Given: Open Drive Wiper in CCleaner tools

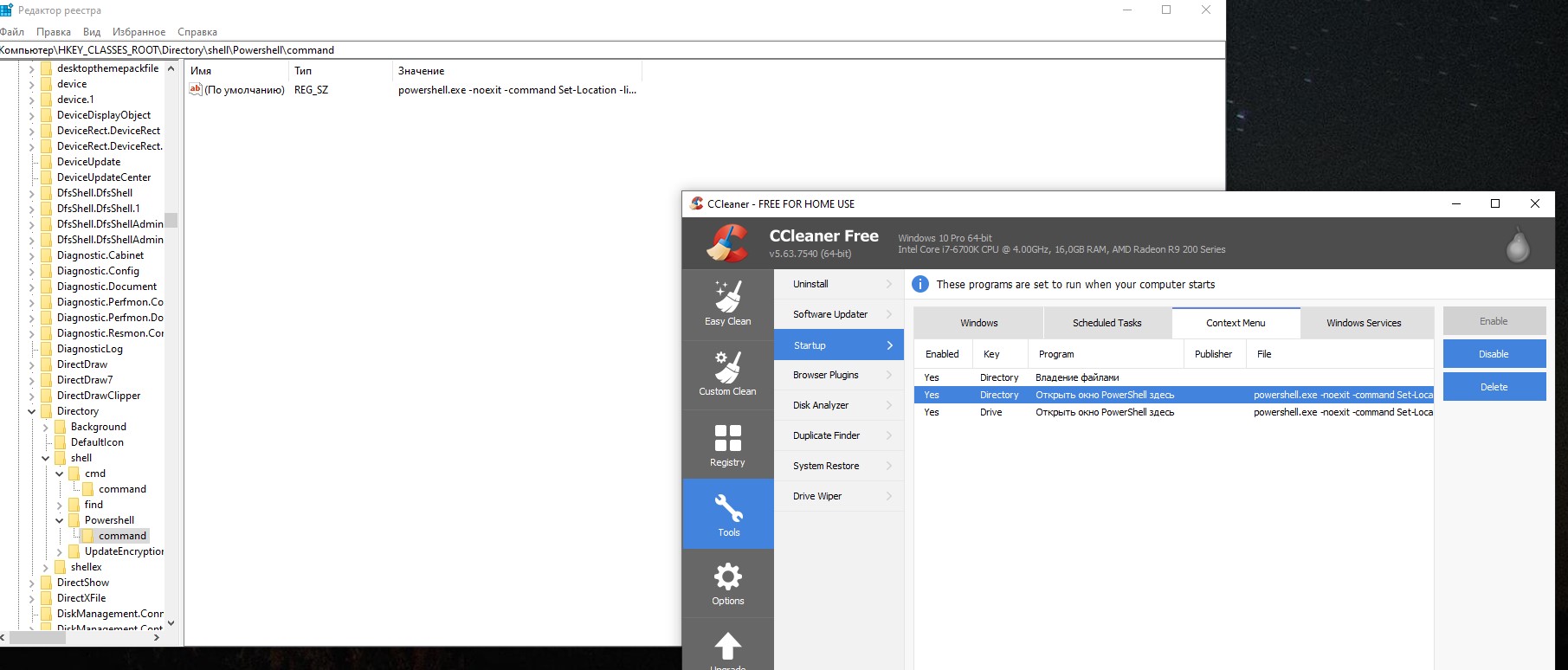Looking at the screenshot, I should point(838,496).
